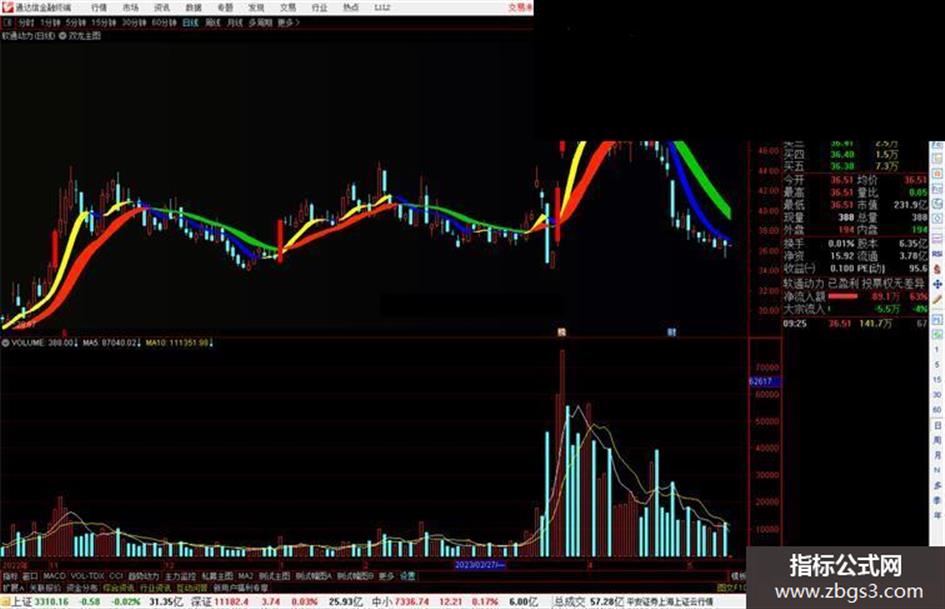
Task: Click the 深证 index value 11182.4
Action: tap(231, 602)
